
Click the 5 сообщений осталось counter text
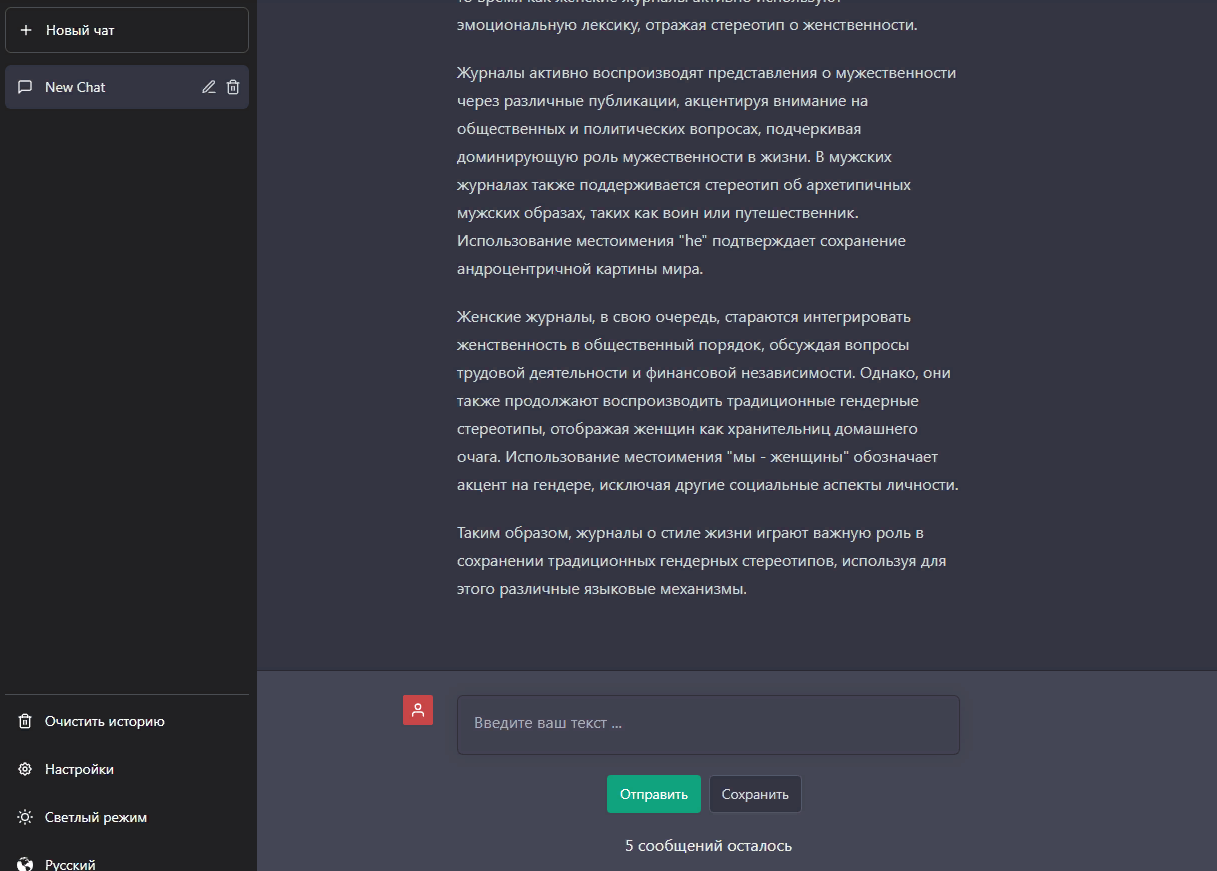tap(708, 846)
